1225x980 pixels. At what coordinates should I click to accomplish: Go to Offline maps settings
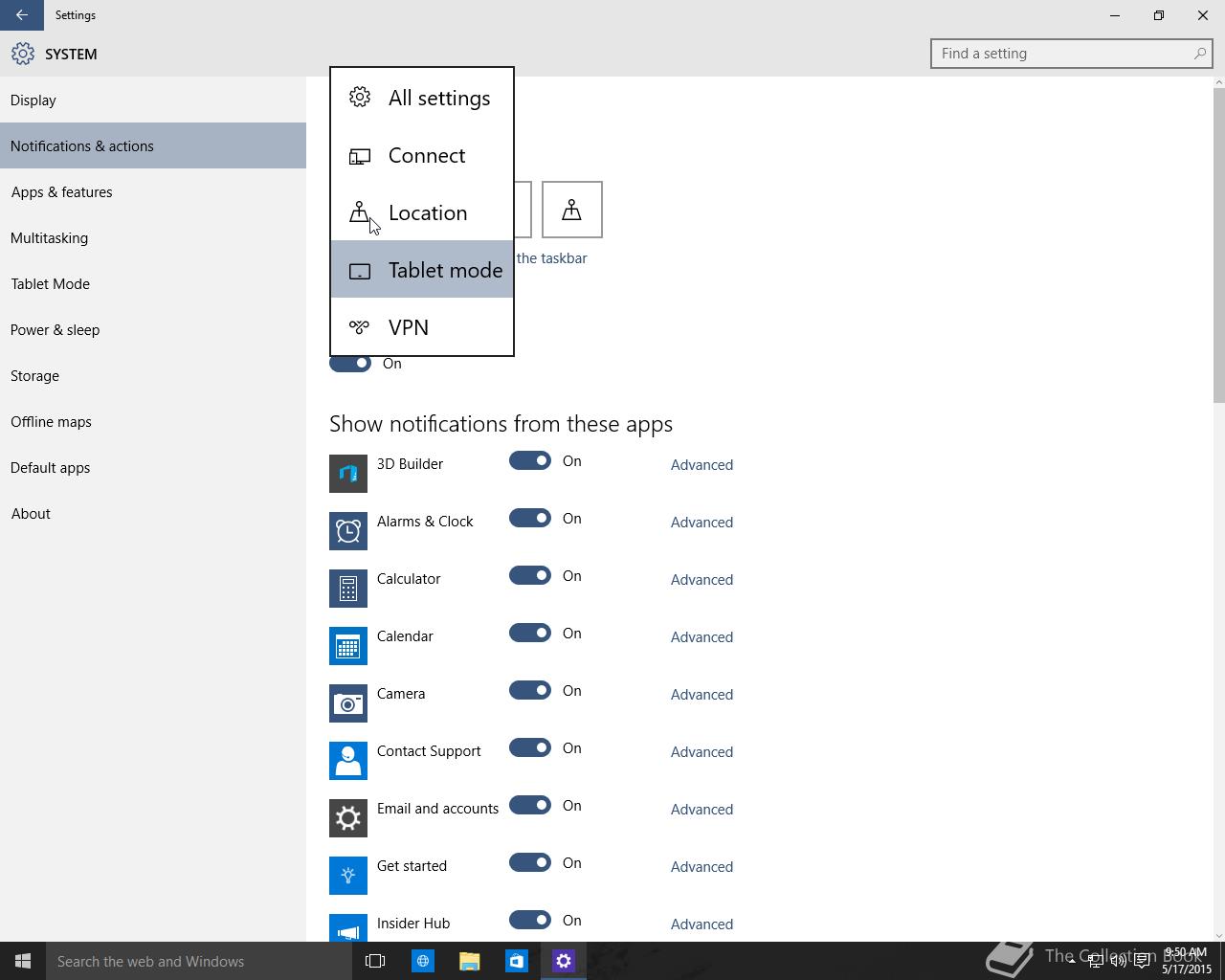click(x=153, y=421)
